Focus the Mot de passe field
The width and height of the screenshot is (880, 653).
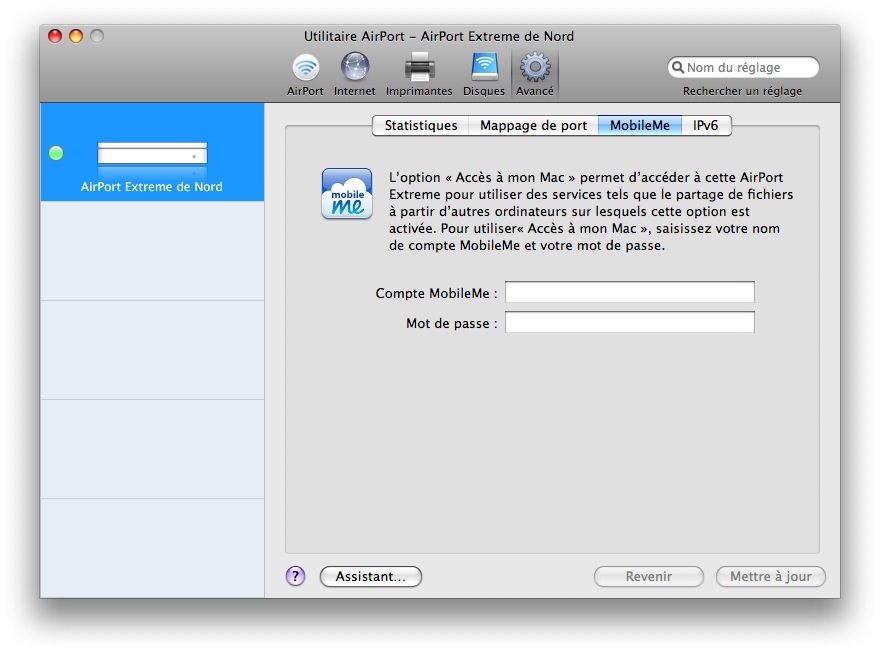(x=629, y=323)
